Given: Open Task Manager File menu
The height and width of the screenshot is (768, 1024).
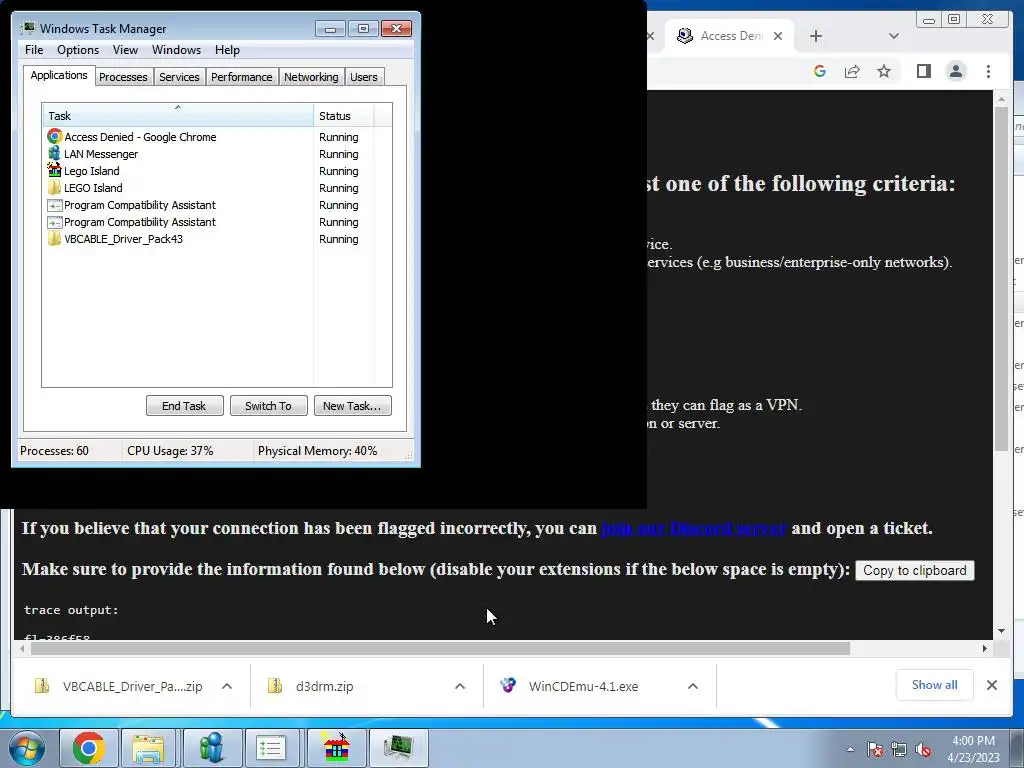Looking at the screenshot, I should tap(34, 50).
